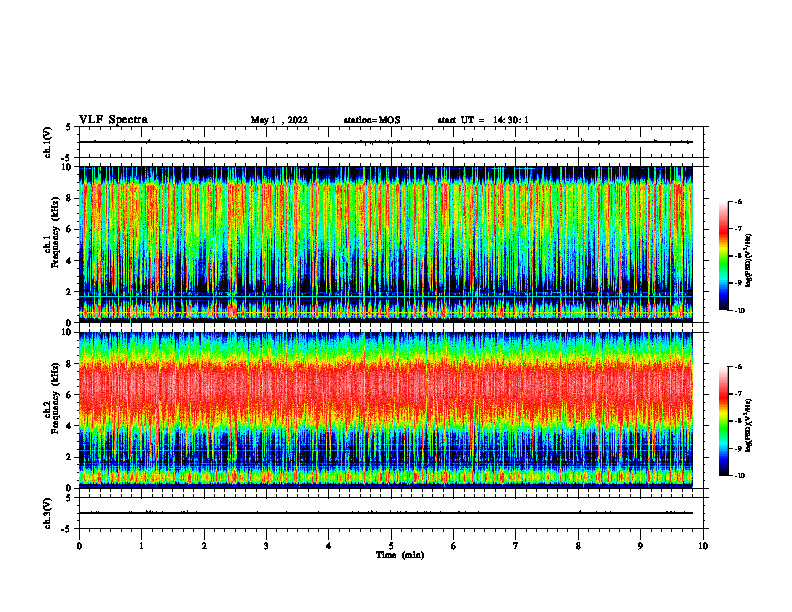Click the "ch.3(V)" waveform axis label
The image size is (792, 612).
47,513
